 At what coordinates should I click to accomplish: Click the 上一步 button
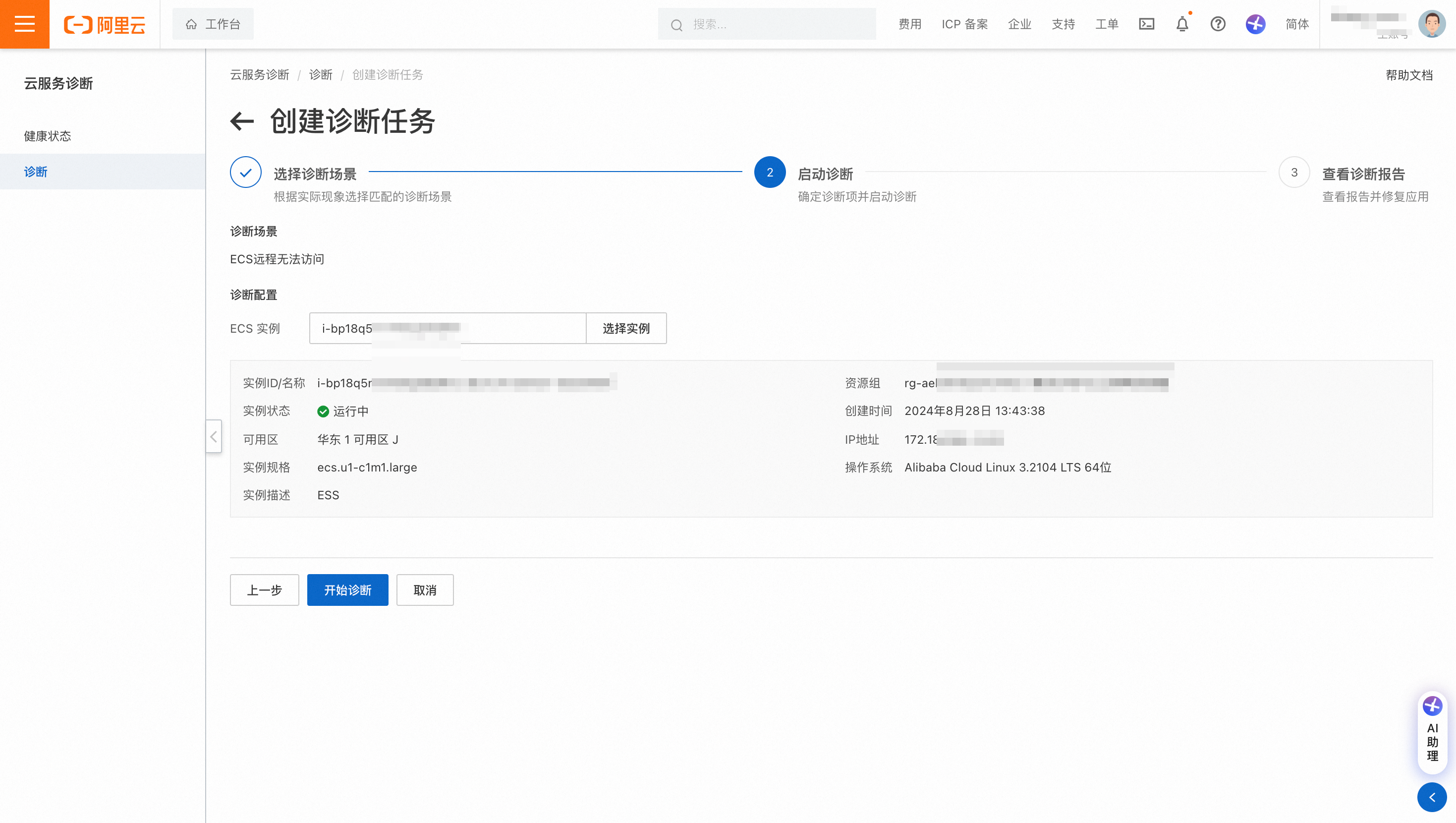tap(265, 590)
